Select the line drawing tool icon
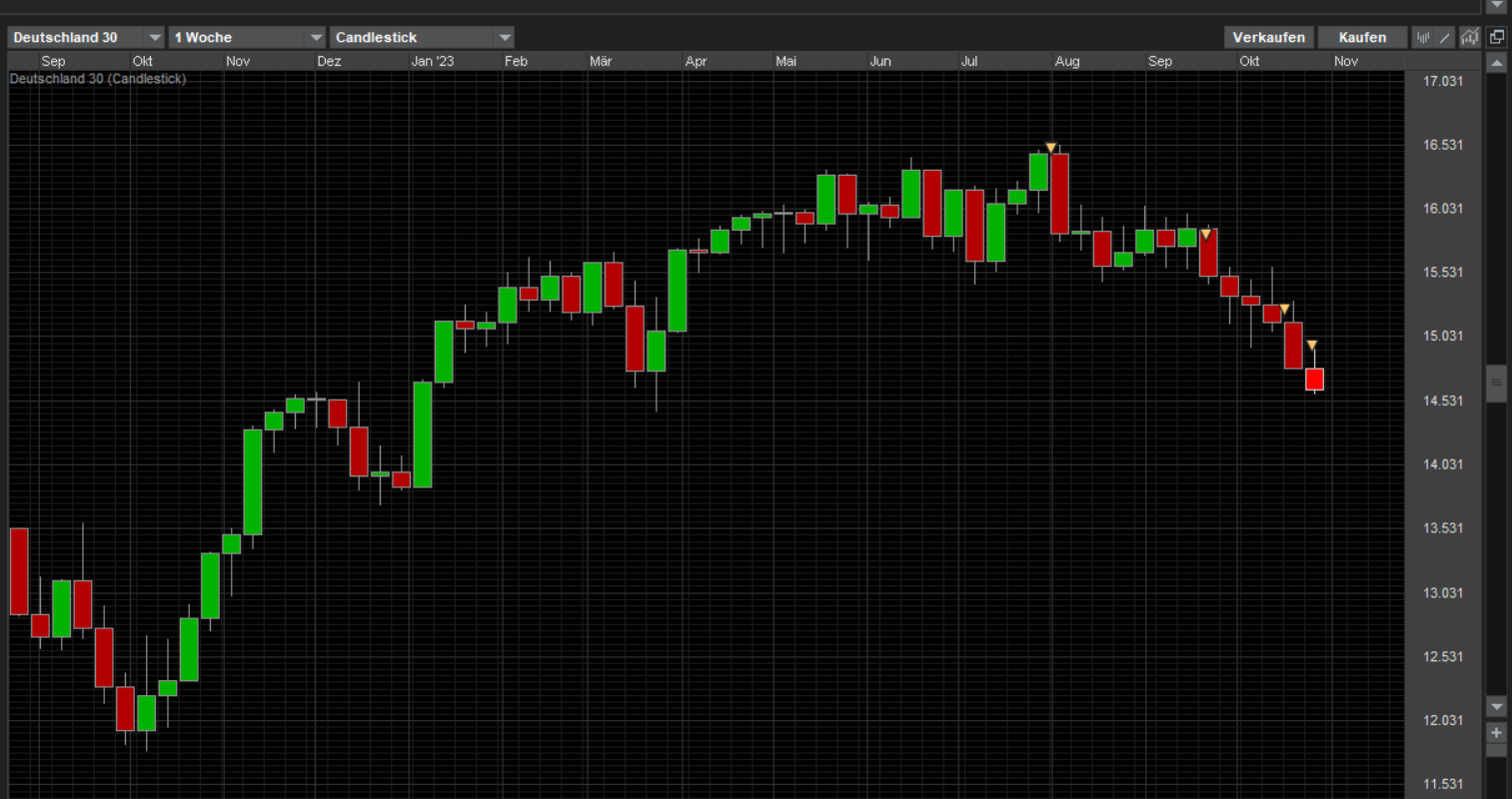1512x799 pixels. pyautogui.click(x=1445, y=38)
